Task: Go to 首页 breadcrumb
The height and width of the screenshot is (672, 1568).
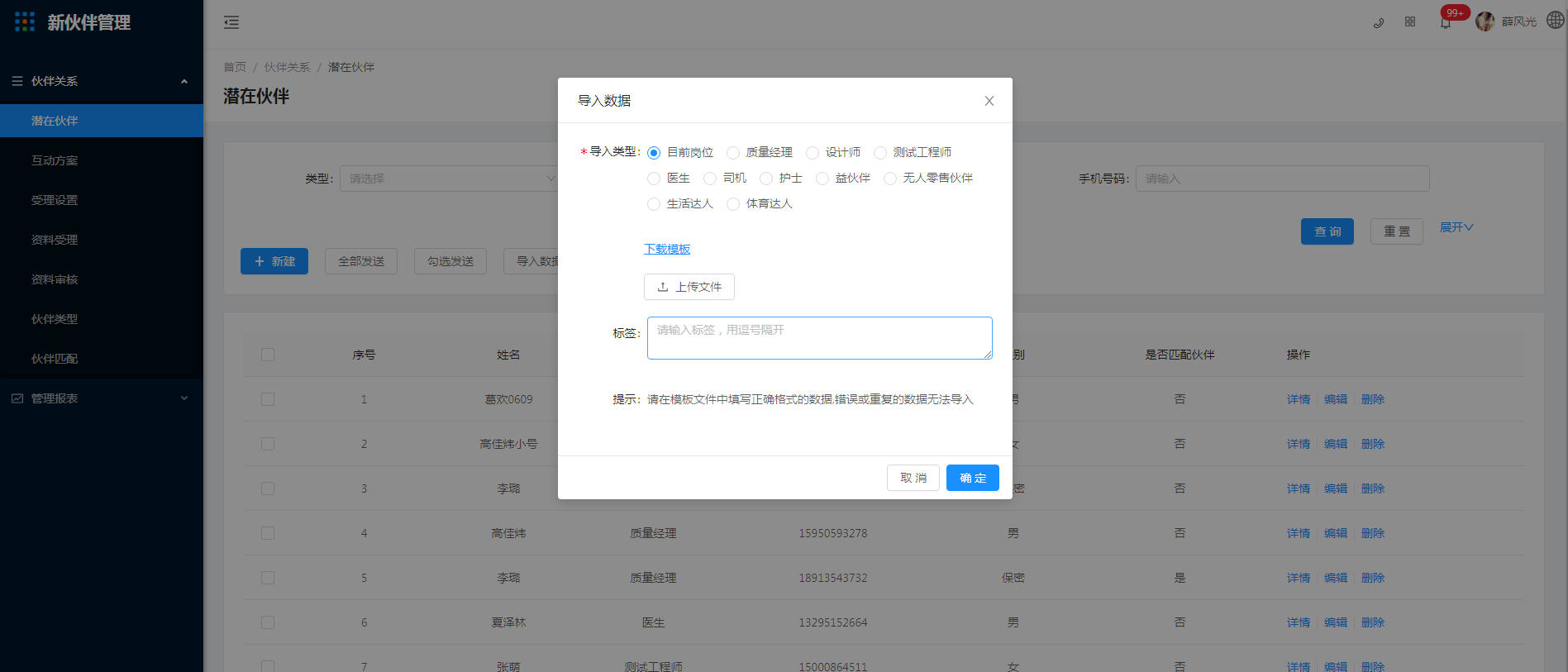Action: 235,67
